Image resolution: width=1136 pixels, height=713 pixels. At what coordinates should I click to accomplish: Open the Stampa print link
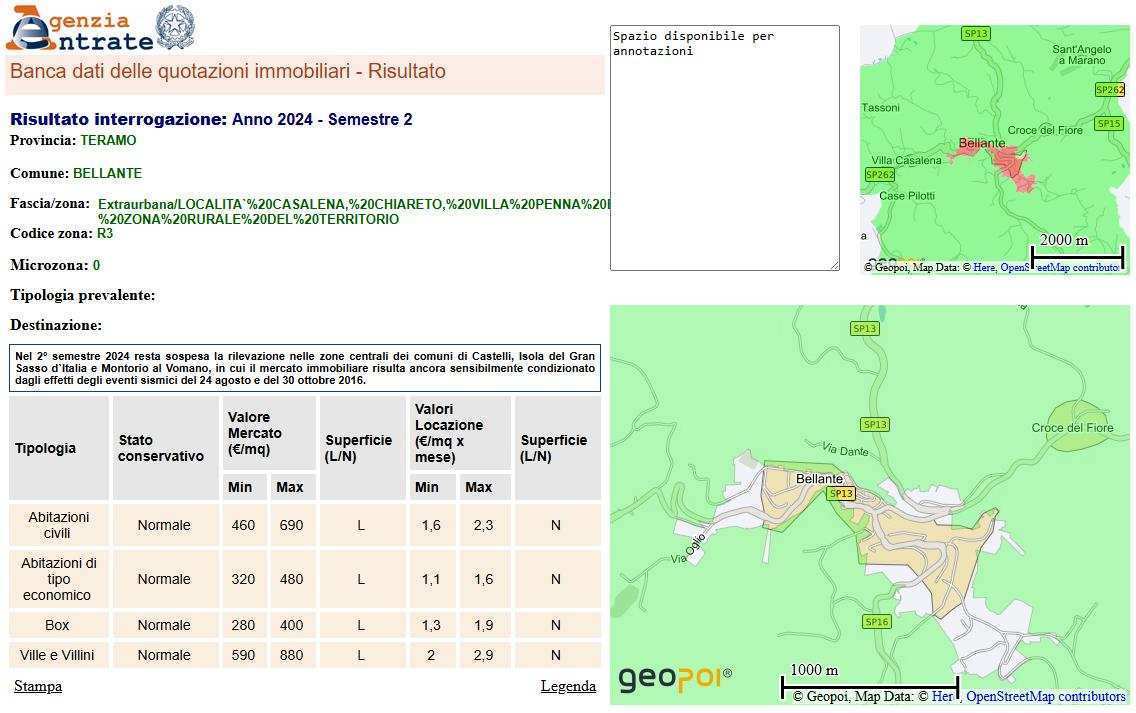coord(38,686)
